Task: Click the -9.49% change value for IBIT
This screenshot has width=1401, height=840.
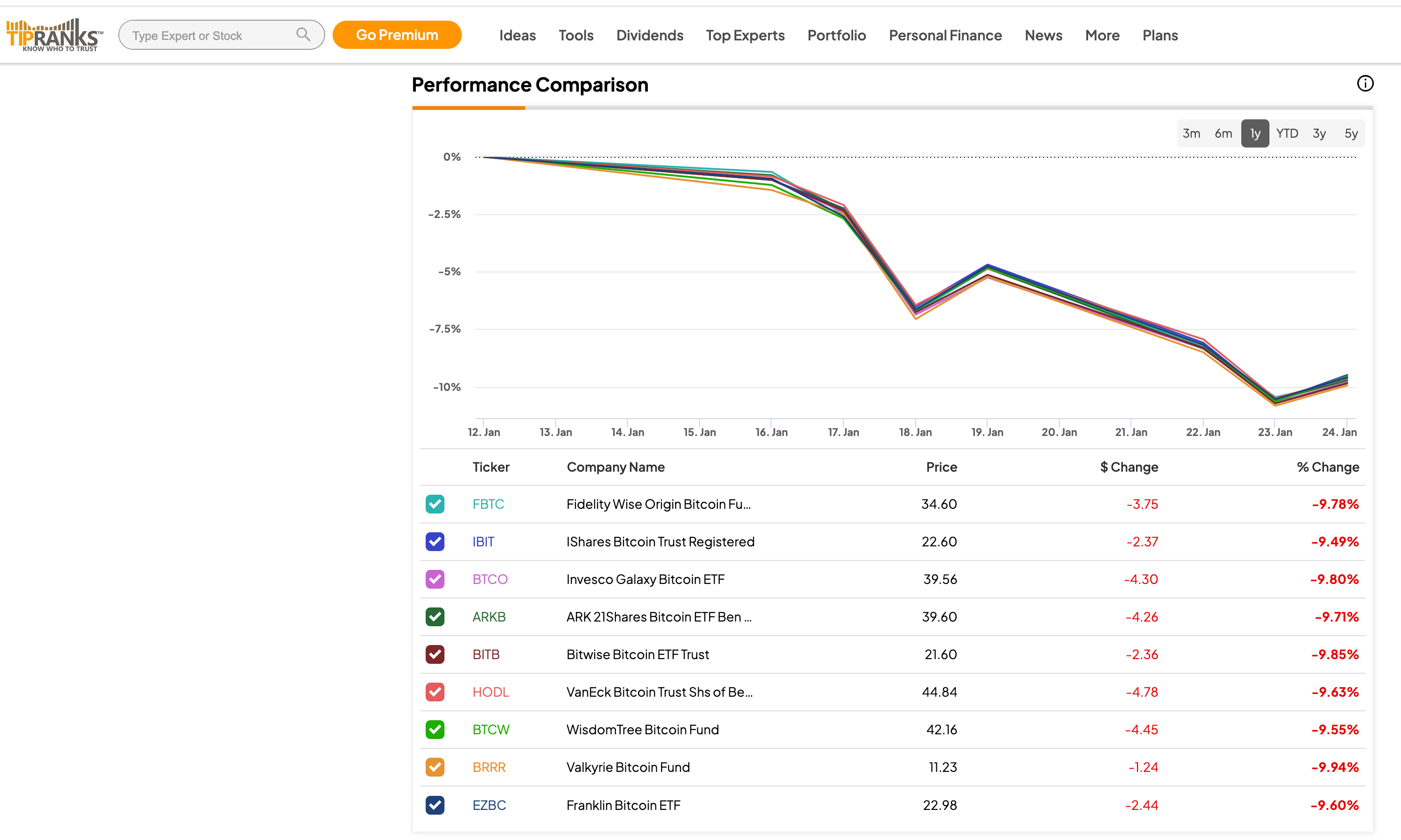Action: point(1335,542)
